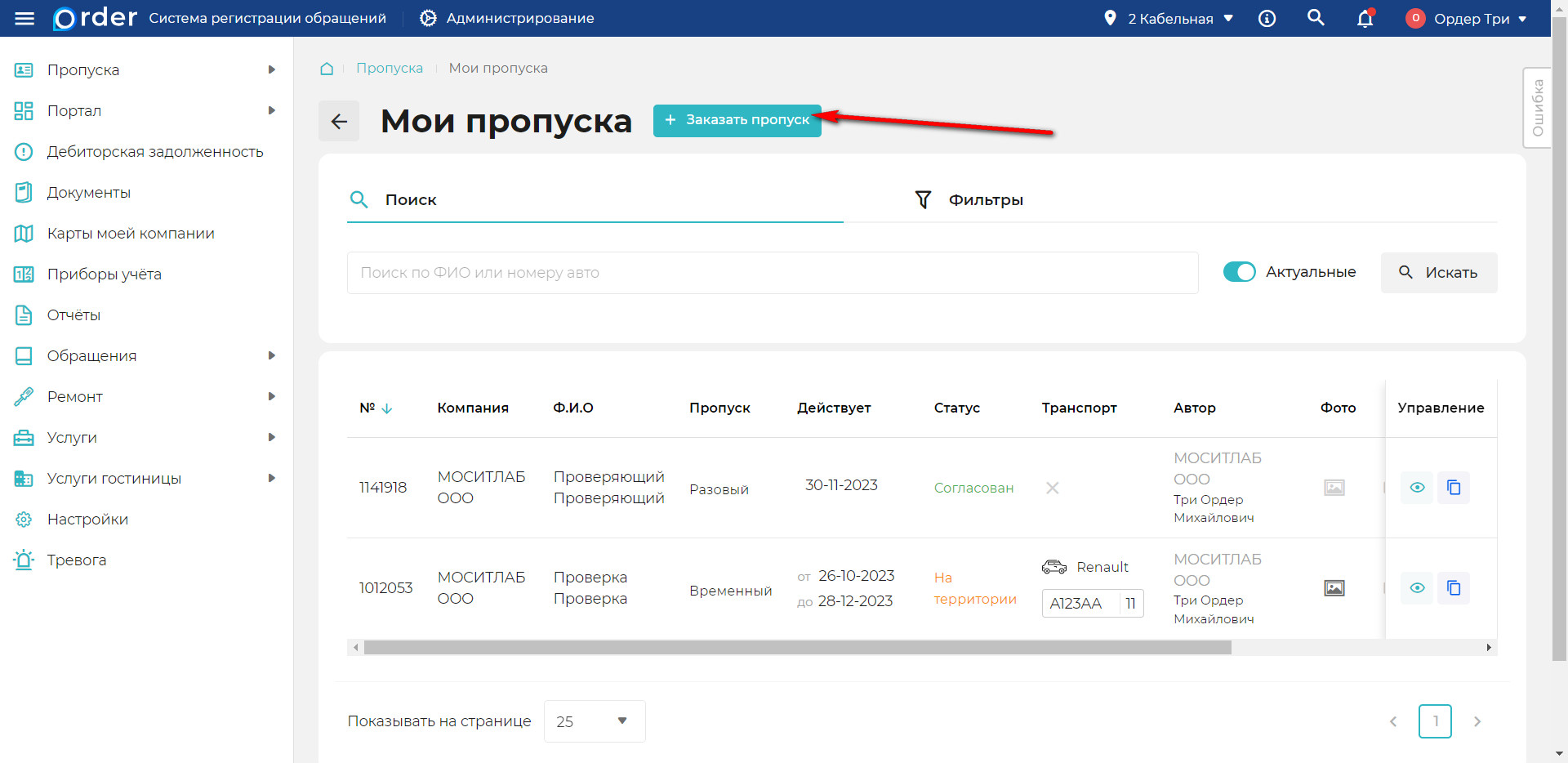Open the page size dropdown showing 25
The image size is (1568, 763).
pos(594,721)
